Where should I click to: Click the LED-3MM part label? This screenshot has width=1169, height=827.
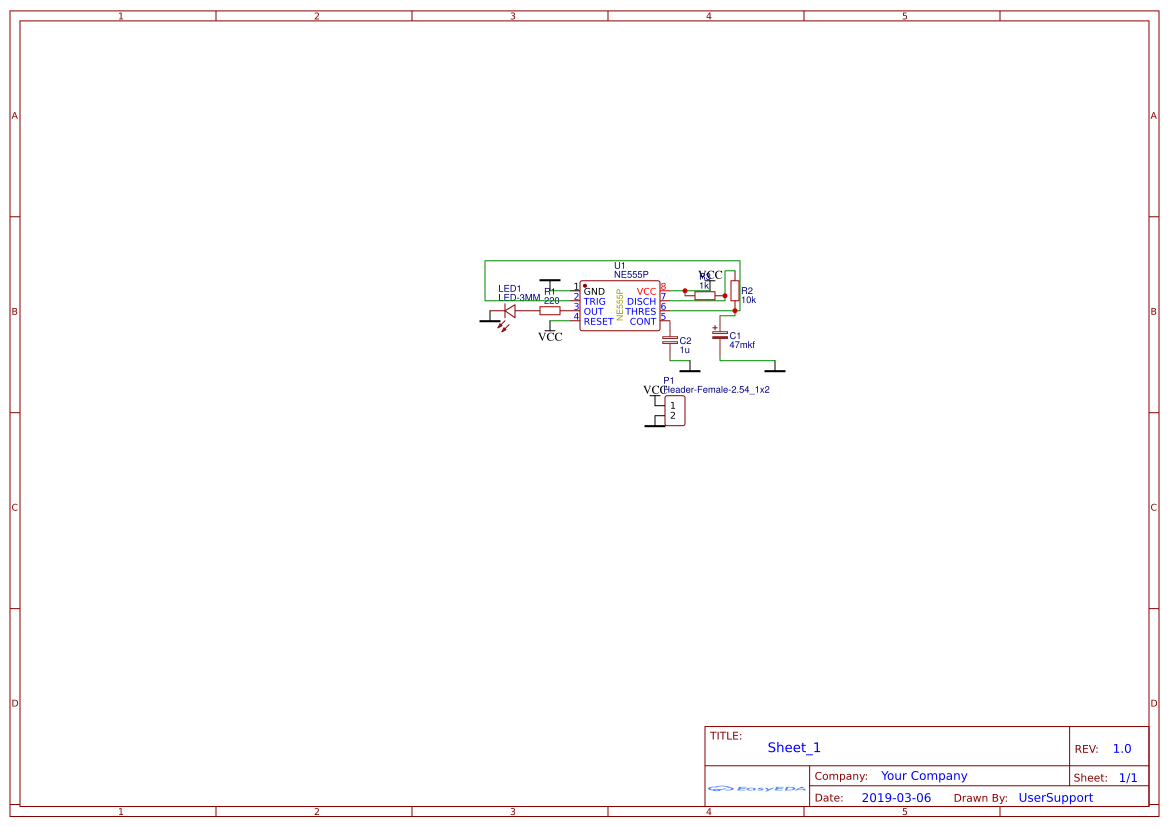point(519,298)
